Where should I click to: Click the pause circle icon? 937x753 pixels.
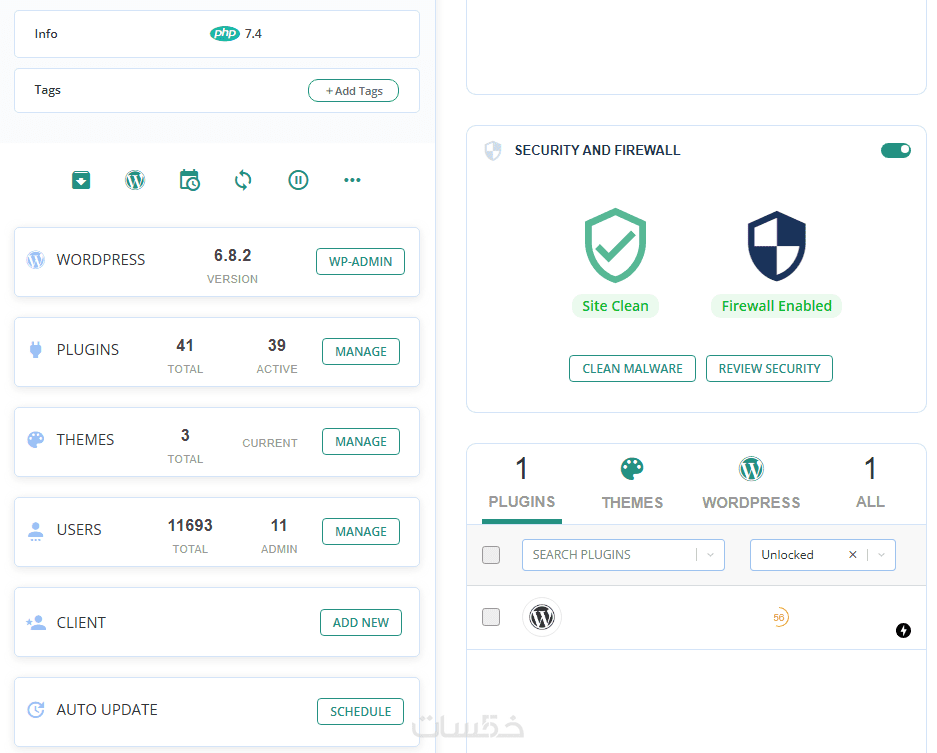click(298, 180)
